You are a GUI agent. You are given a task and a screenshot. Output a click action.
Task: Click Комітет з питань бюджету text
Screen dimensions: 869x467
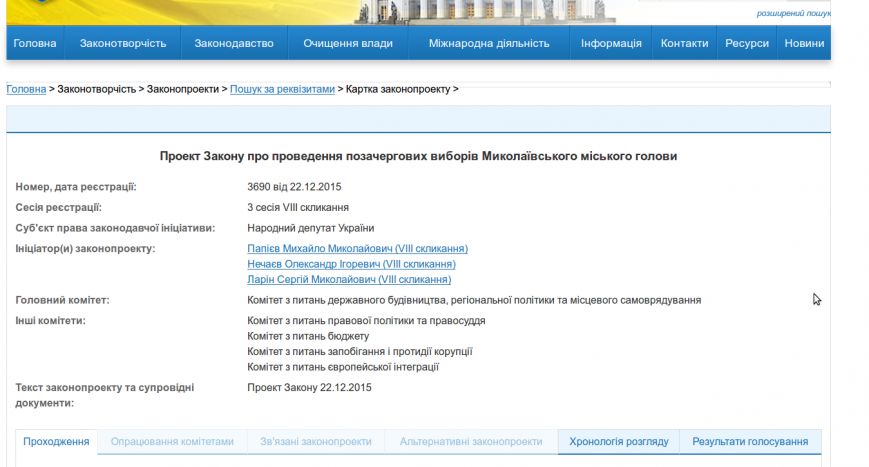coord(308,336)
